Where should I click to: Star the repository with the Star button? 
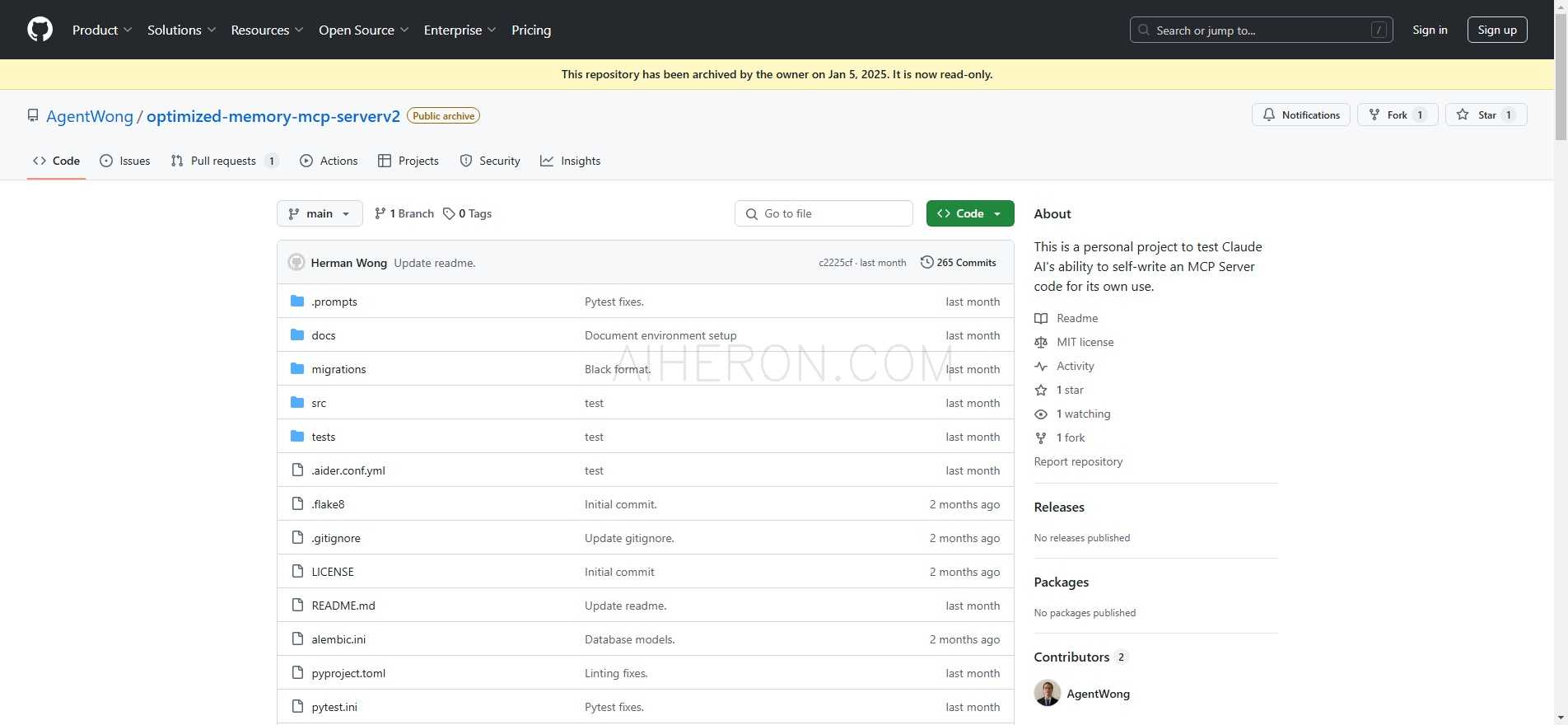click(1486, 115)
